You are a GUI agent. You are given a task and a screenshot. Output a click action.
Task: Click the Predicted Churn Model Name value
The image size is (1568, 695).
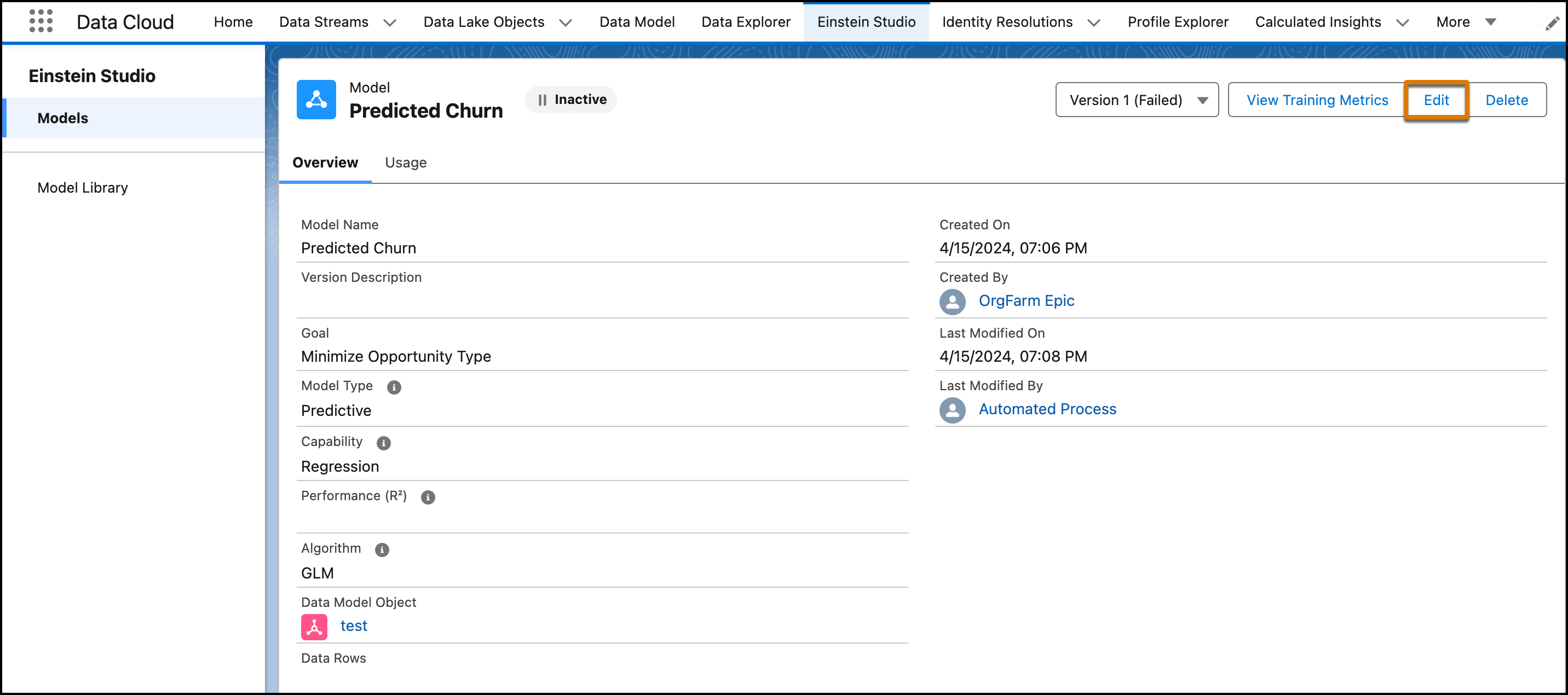click(359, 248)
